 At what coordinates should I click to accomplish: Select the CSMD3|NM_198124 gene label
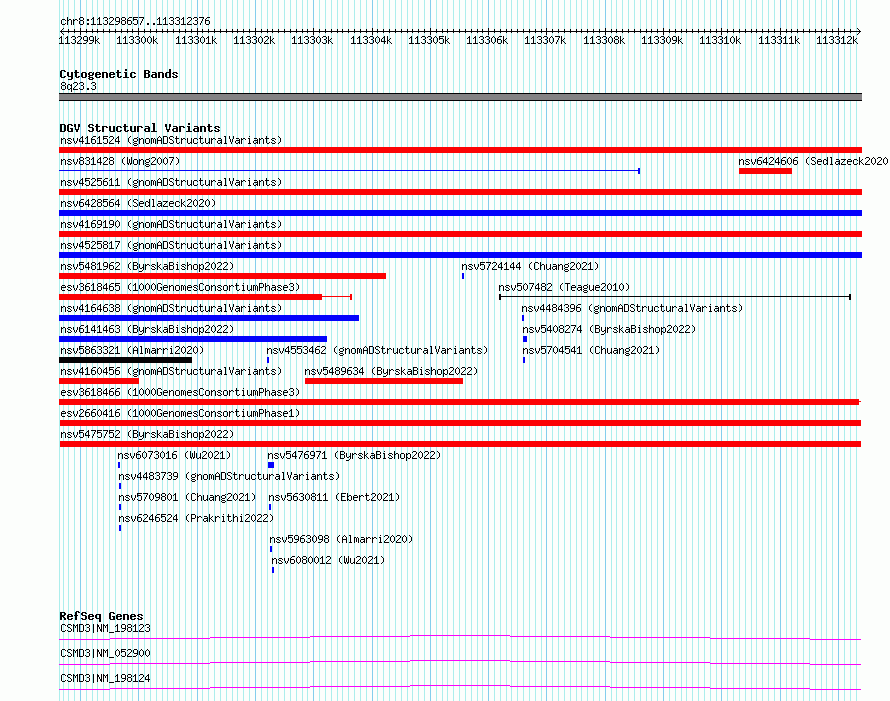pyautogui.click(x=105, y=678)
